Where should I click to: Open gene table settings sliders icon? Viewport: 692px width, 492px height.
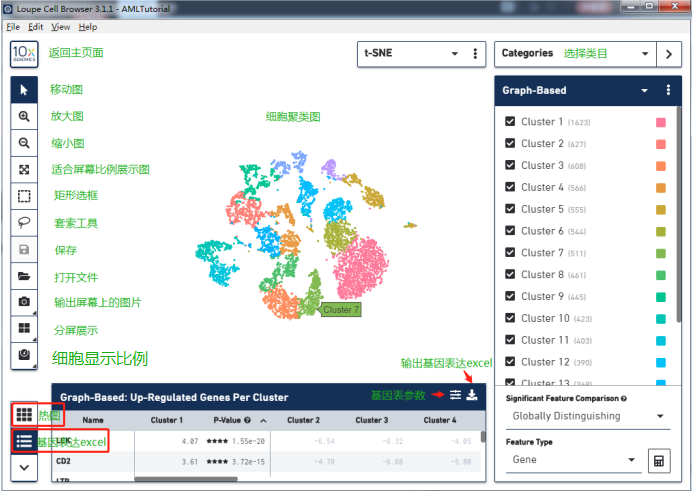(455, 395)
